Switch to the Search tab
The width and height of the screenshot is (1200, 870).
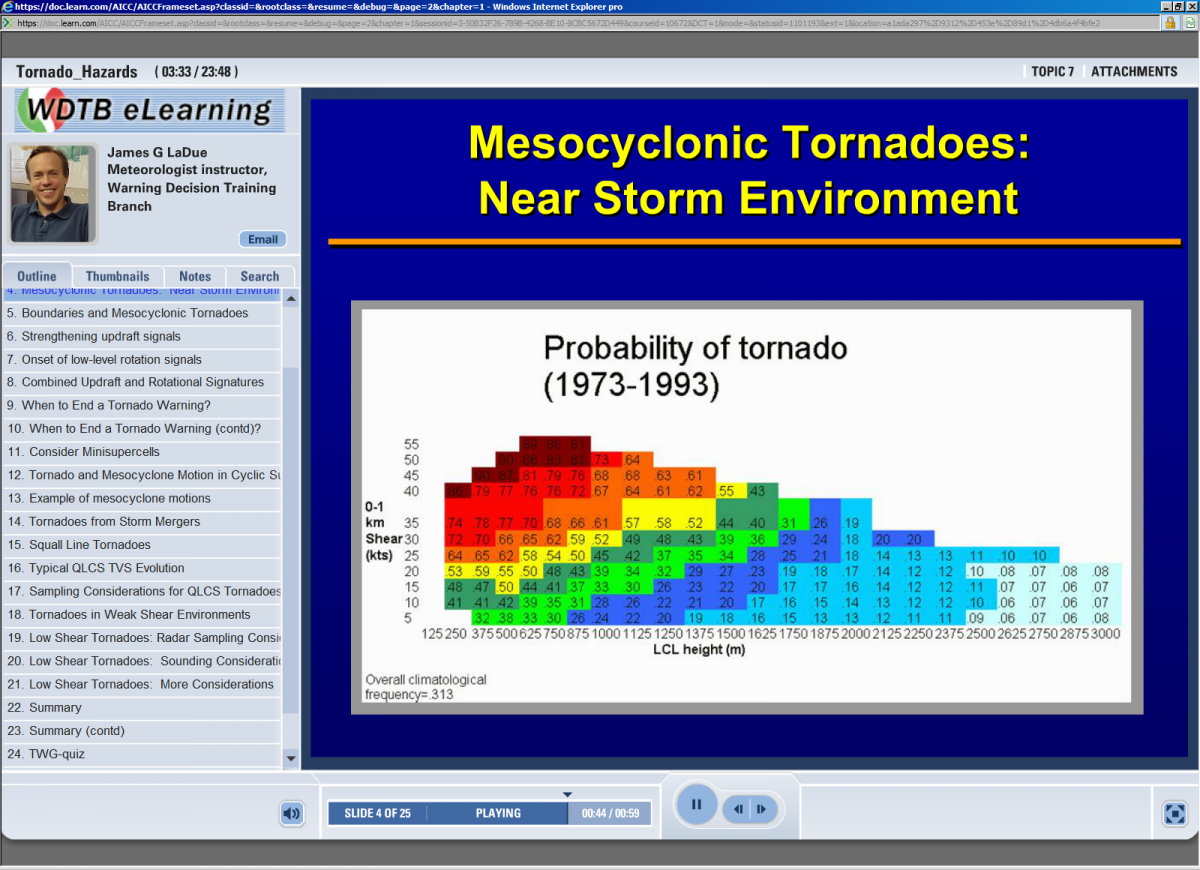point(260,276)
